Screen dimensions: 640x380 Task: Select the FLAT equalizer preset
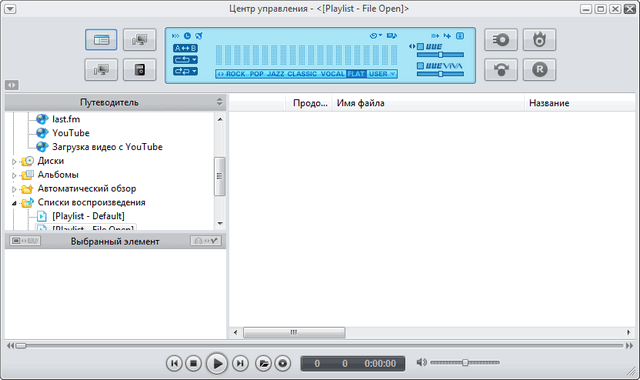coord(356,74)
